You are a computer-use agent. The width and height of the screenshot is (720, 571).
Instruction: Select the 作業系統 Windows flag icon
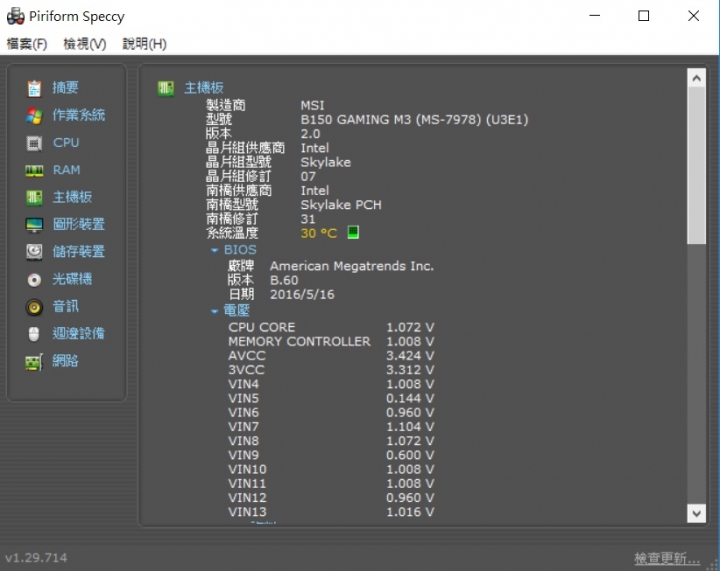(34, 116)
